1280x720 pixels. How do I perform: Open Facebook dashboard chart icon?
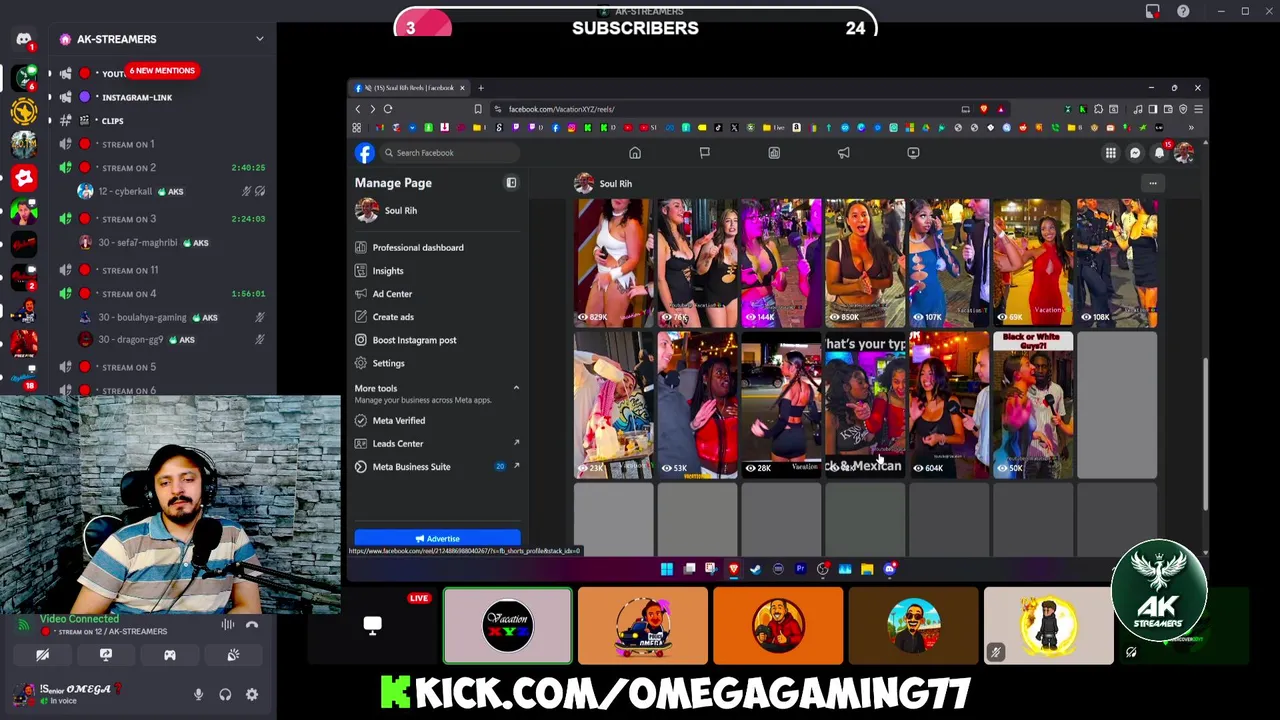(774, 153)
